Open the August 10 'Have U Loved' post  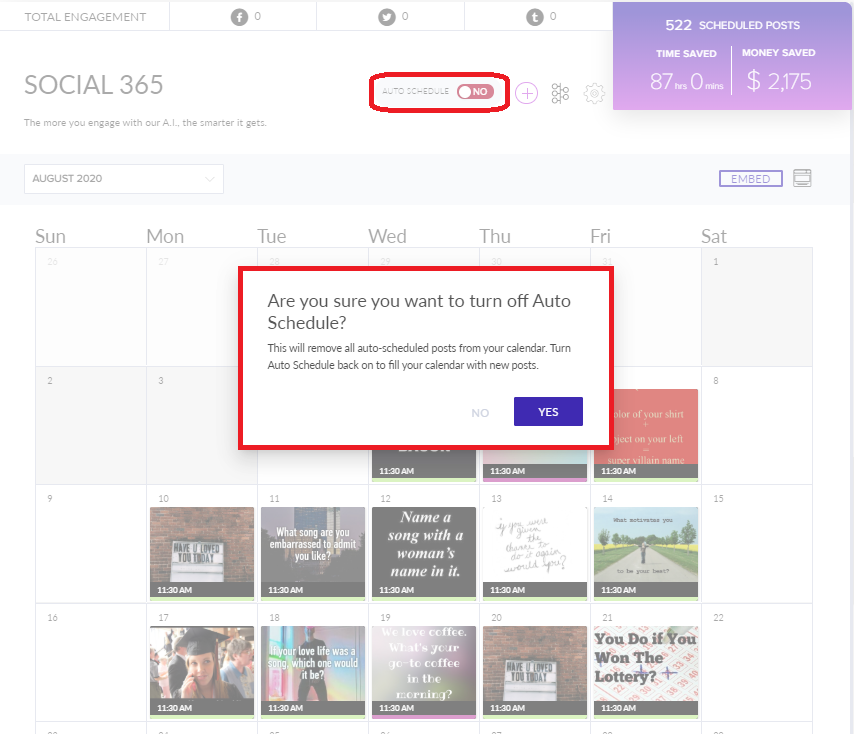click(x=202, y=553)
